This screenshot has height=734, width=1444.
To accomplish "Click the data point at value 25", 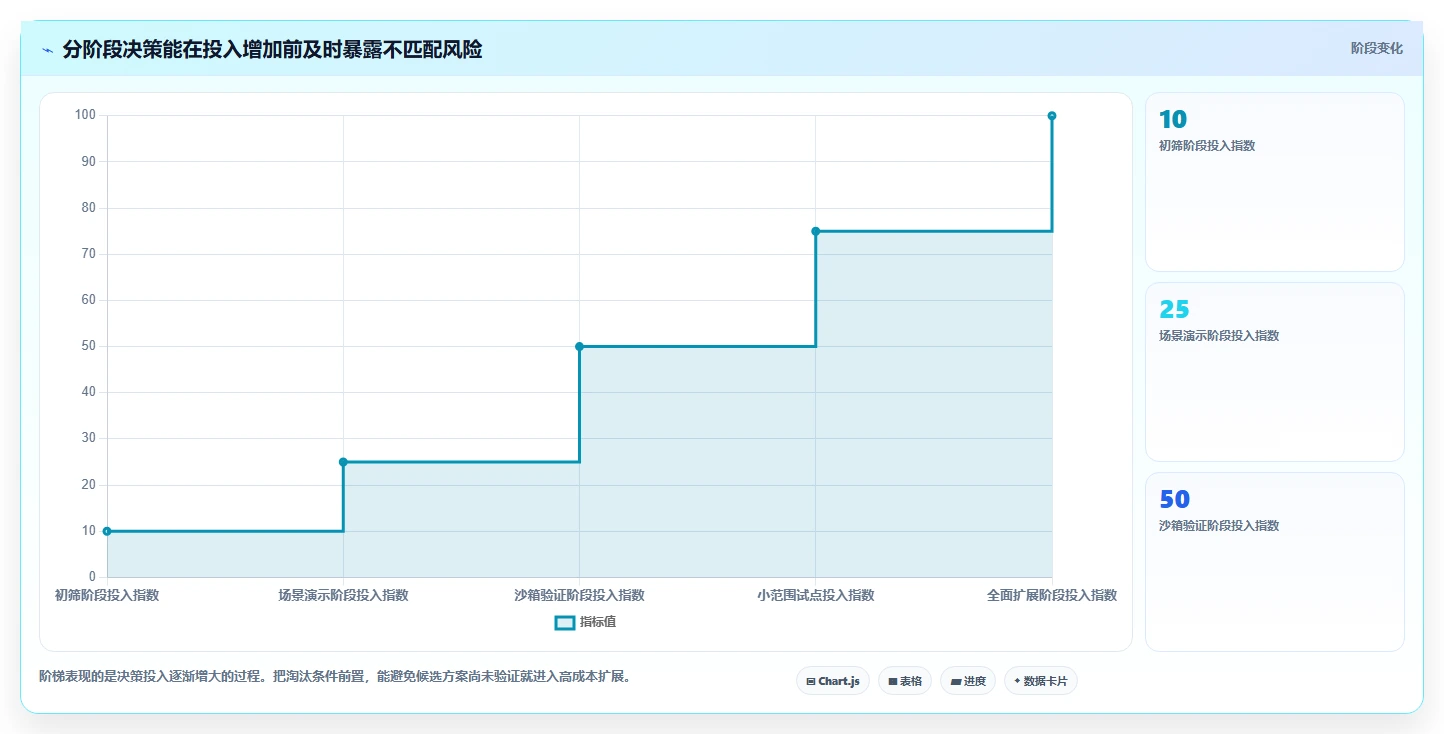I will coord(343,462).
